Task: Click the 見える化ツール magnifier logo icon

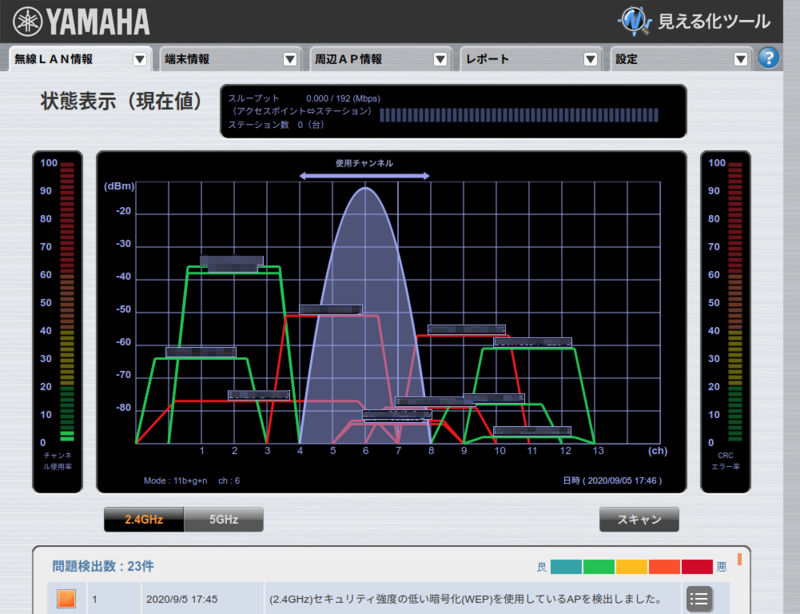Action: point(635,21)
